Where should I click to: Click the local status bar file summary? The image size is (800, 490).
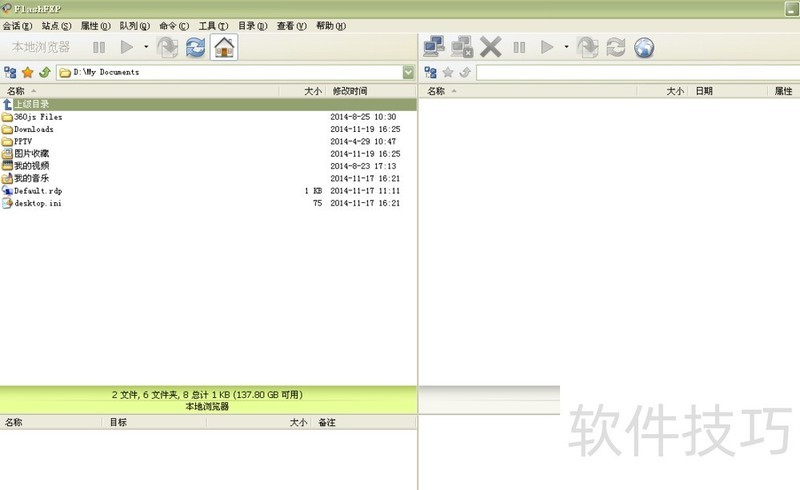coord(207,395)
